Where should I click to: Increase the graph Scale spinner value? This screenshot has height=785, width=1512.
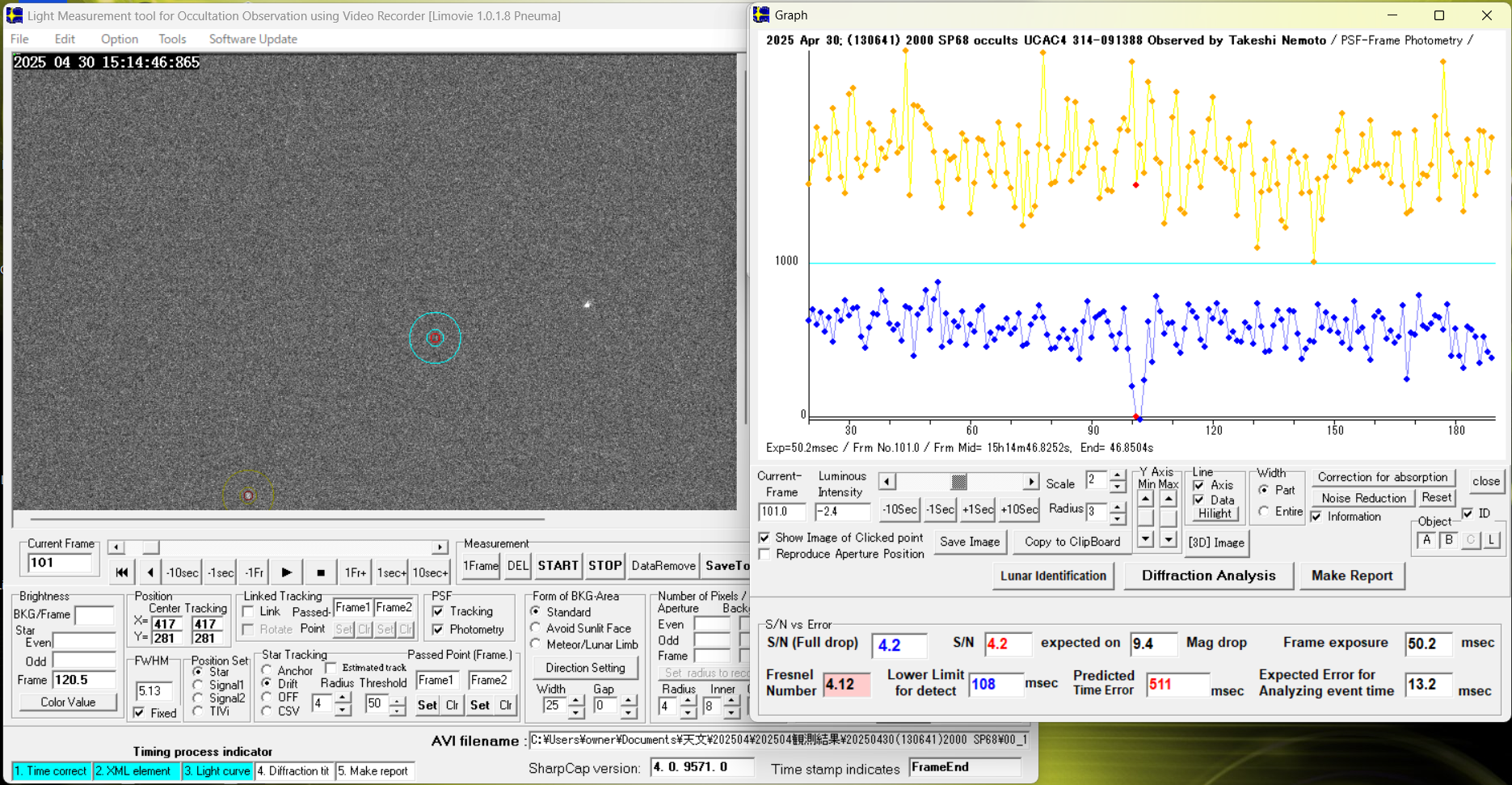pyautogui.click(x=1117, y=475)
